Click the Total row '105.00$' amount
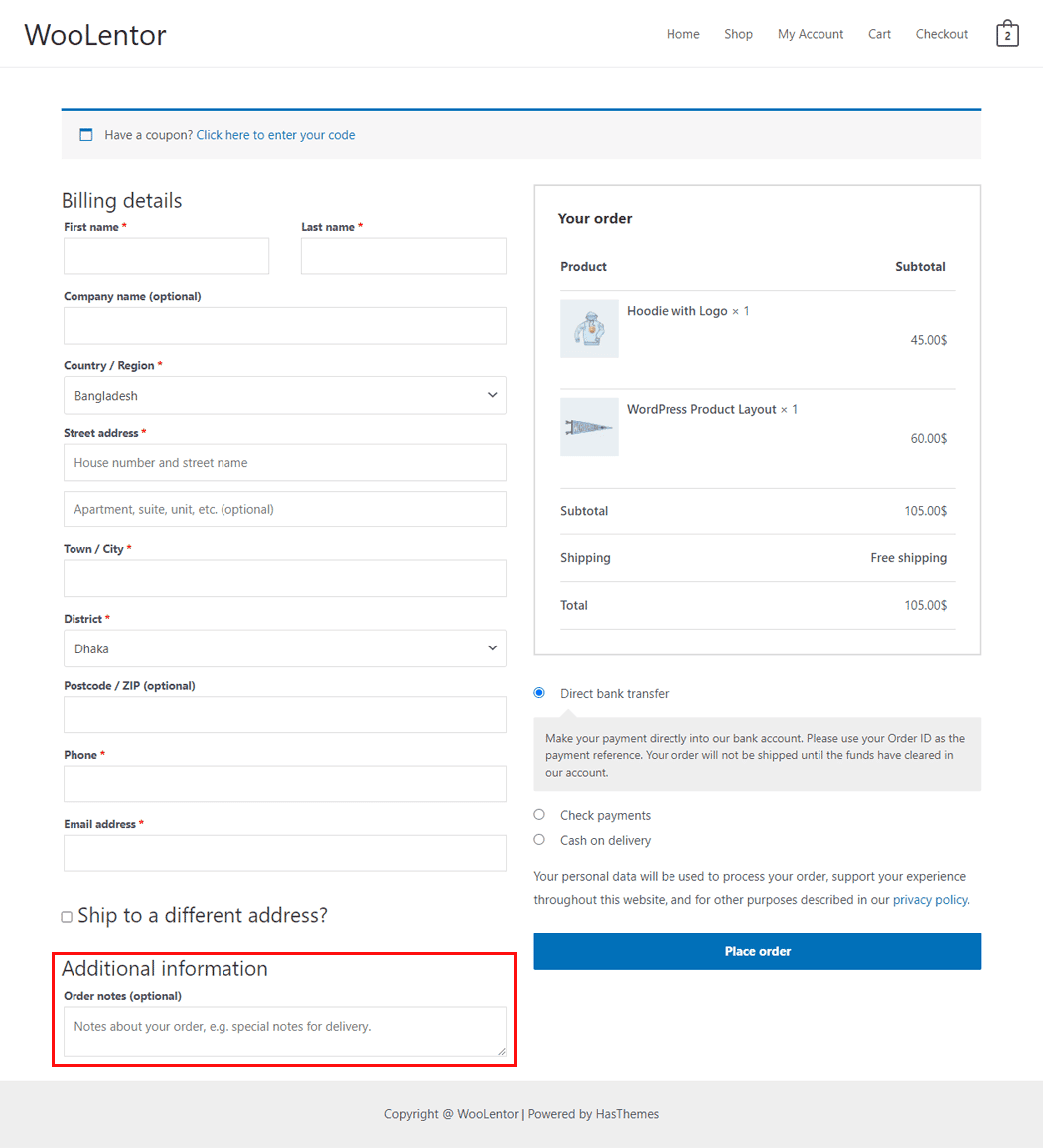The height and width of the screenshot is (1148, 1043). tap(925, 605)
